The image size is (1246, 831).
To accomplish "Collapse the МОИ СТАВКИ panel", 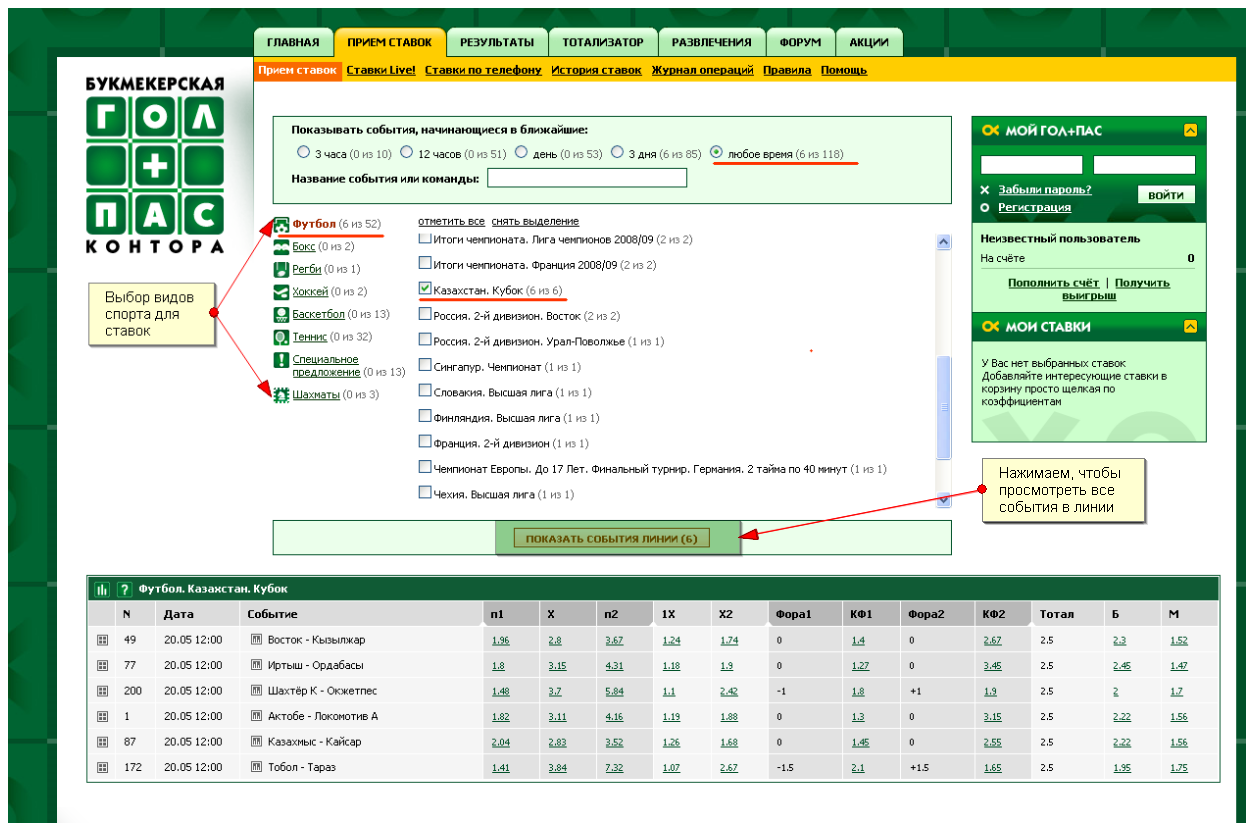I will pos(1190,327).
